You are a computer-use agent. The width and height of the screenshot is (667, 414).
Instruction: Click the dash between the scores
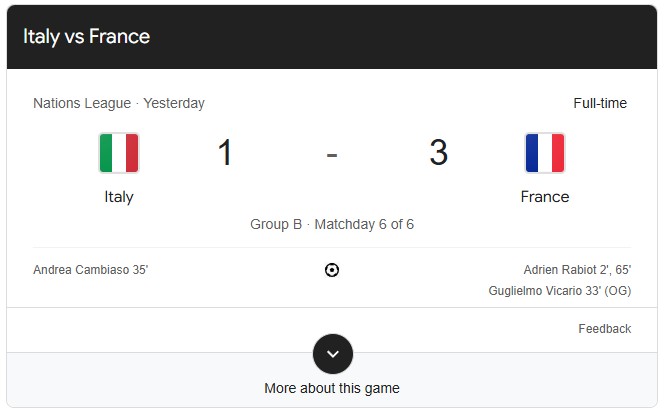point(332,154)
